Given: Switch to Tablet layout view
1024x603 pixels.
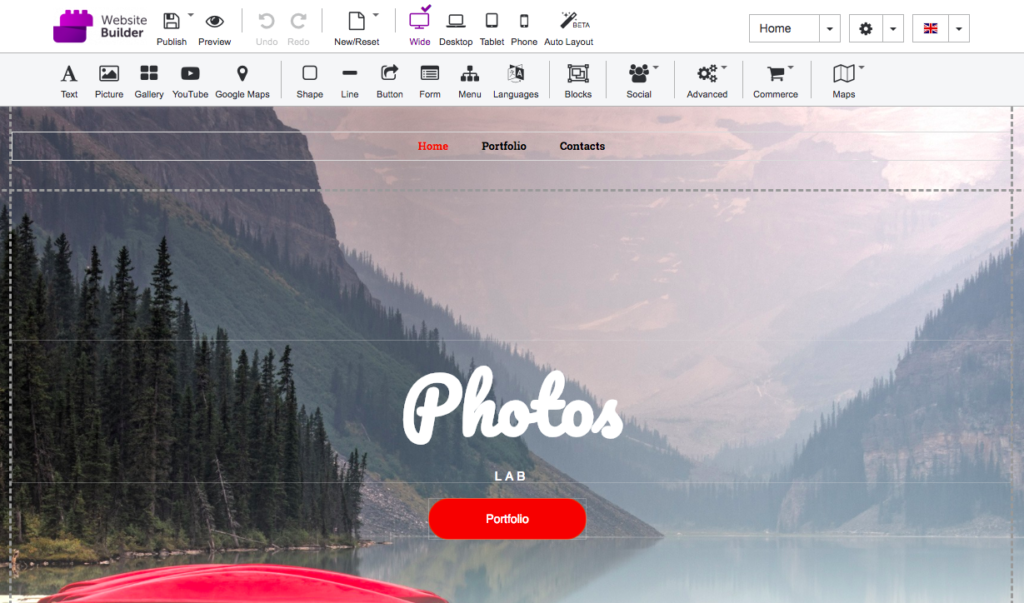Looking at the screenshot, I should coord(492,29).
